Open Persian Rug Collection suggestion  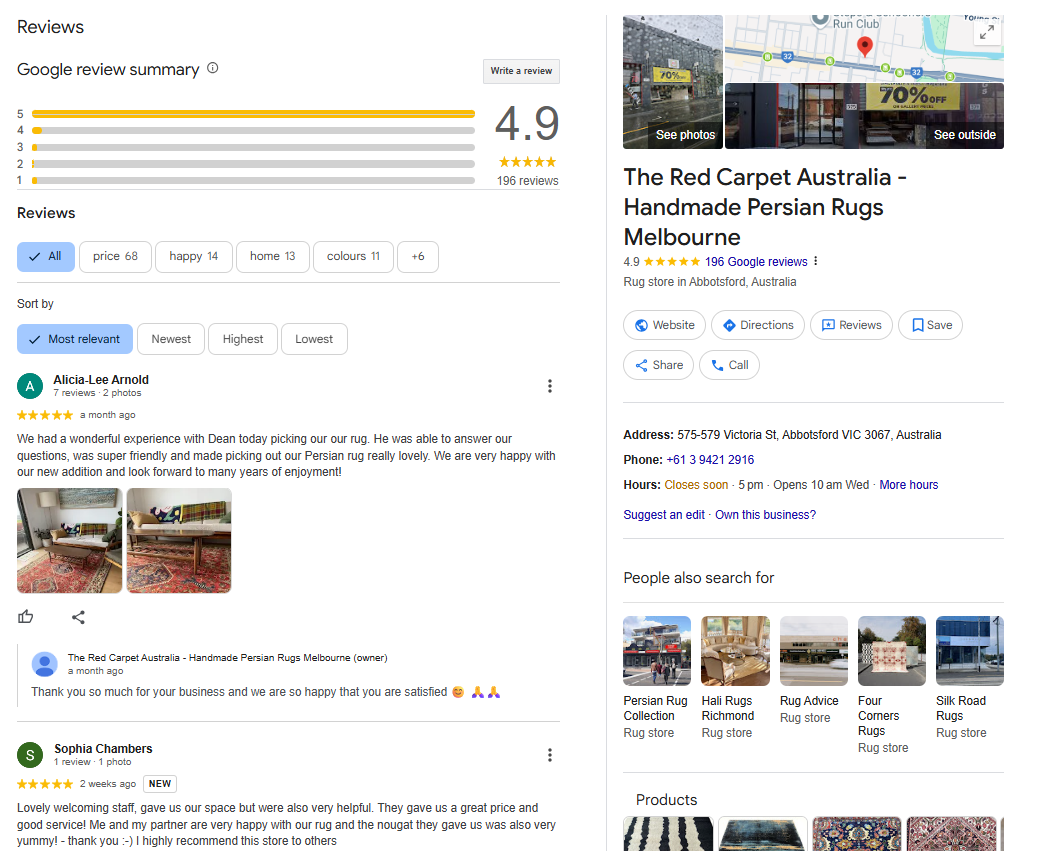click(657, 677)
